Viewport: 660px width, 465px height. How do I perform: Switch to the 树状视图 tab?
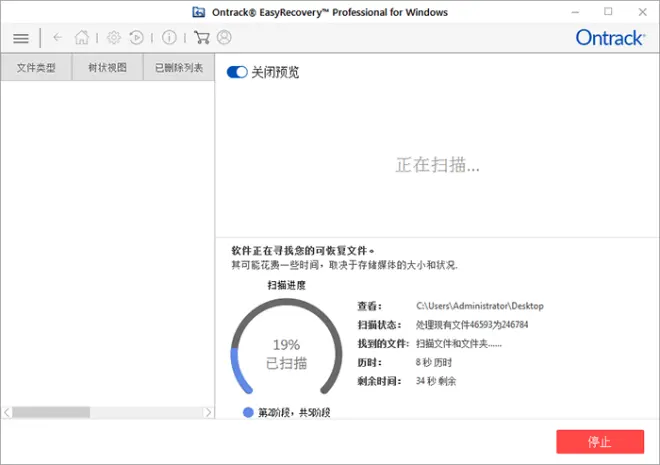[x=107, y=67]
